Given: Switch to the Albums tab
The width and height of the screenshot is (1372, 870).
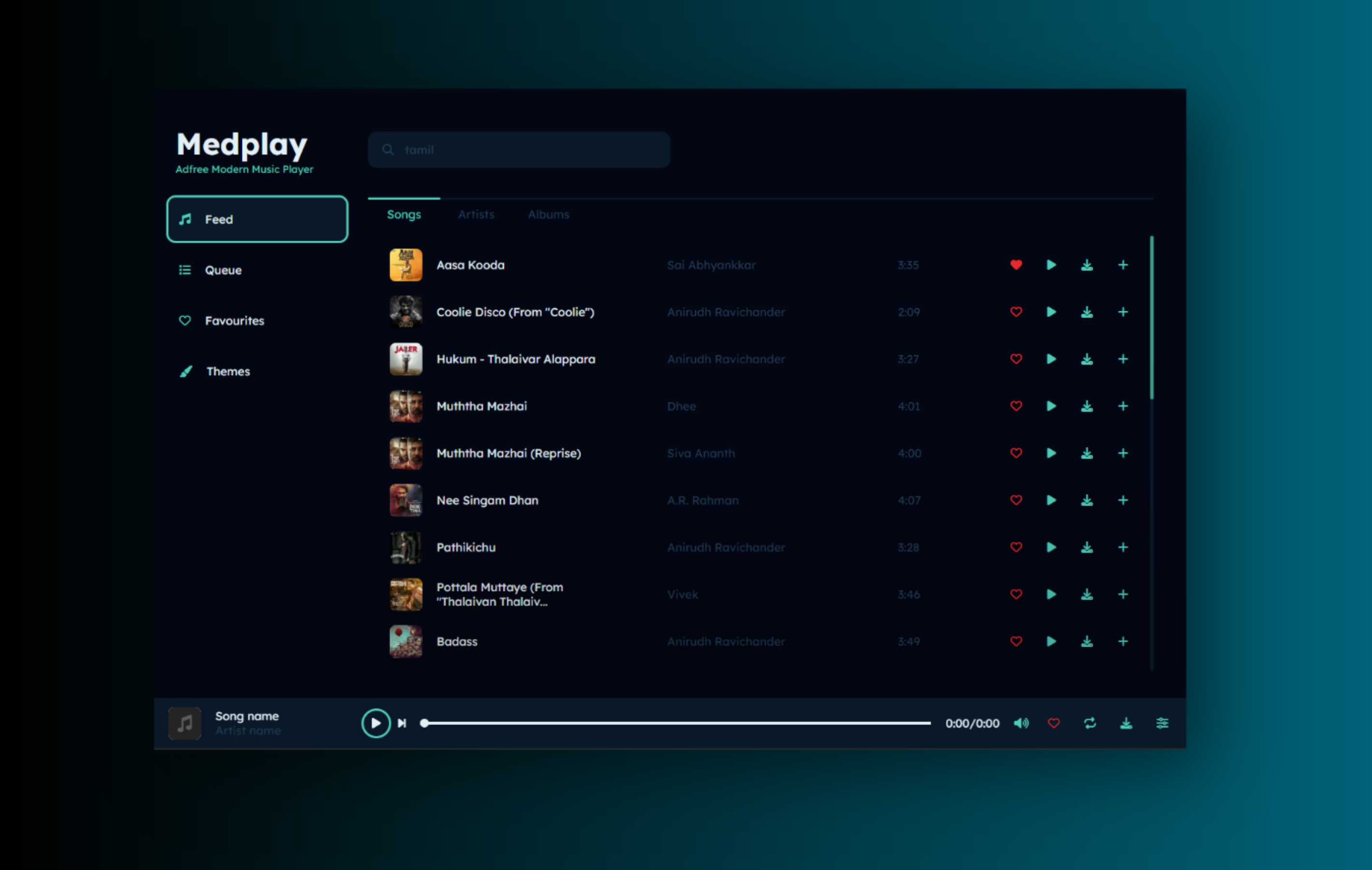Looking at the screenshot, I should point(548,215).
